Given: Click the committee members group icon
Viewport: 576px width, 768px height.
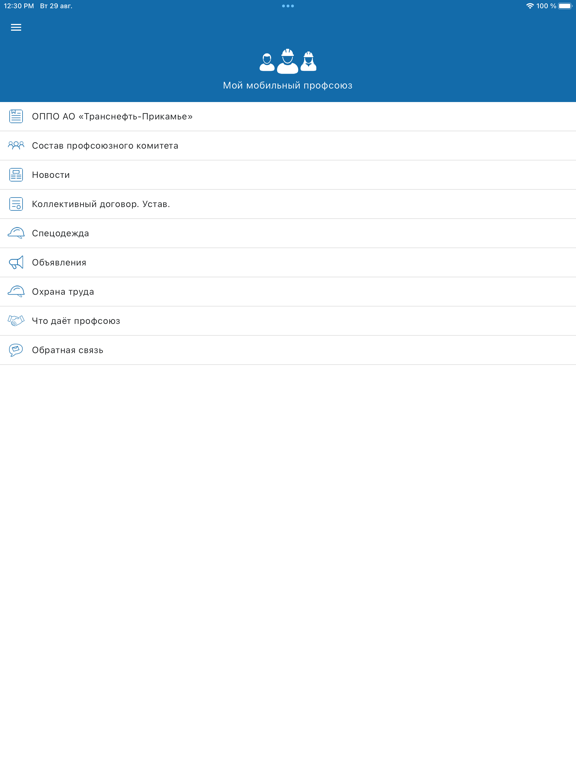Looking at the screenshot, I should [16, 145].
